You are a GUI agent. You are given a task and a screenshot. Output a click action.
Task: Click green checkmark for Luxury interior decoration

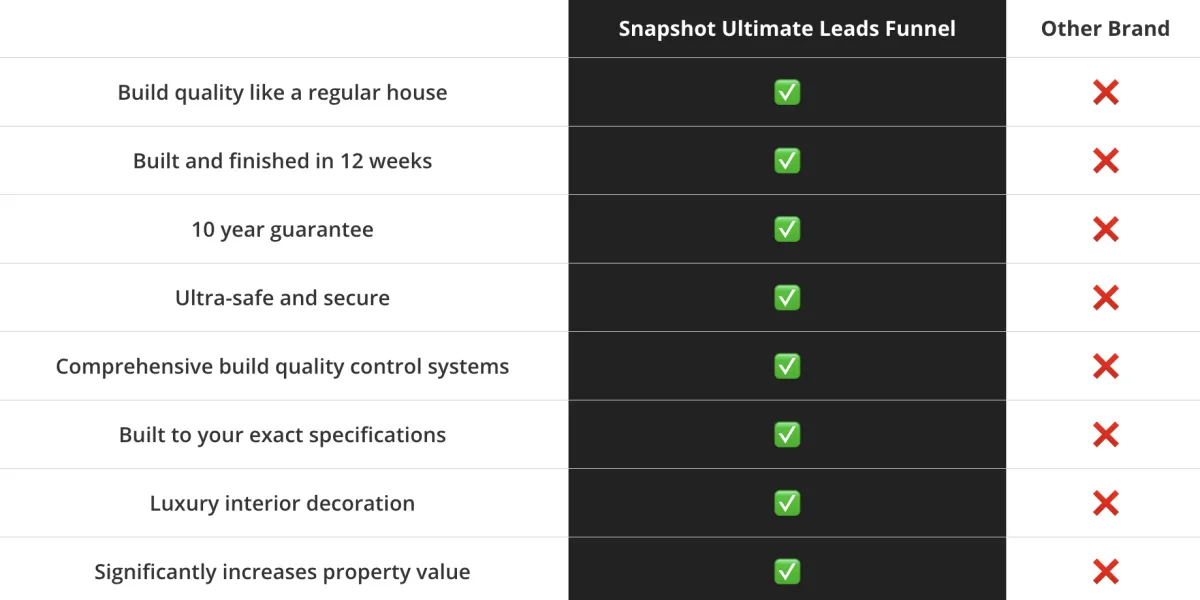[787, 503]
